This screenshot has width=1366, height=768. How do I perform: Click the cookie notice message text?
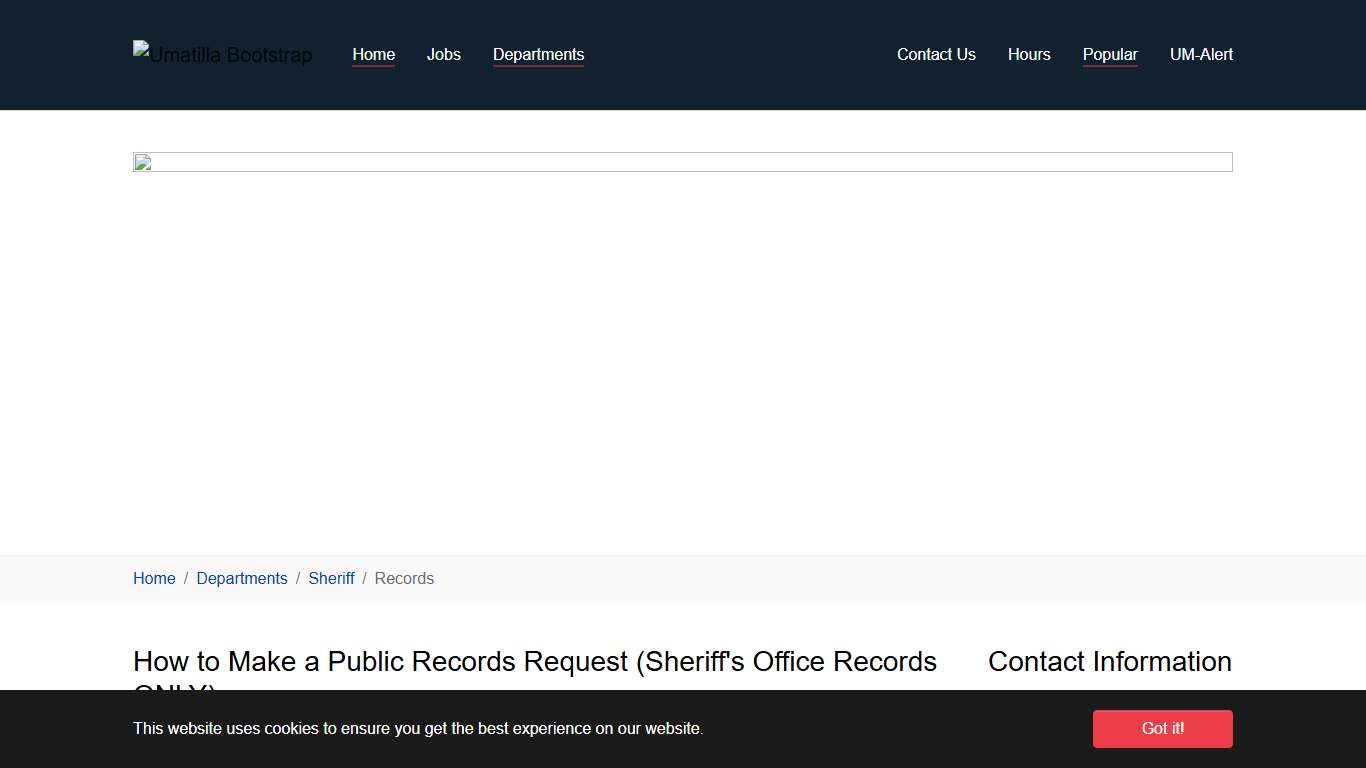[418, 728]
